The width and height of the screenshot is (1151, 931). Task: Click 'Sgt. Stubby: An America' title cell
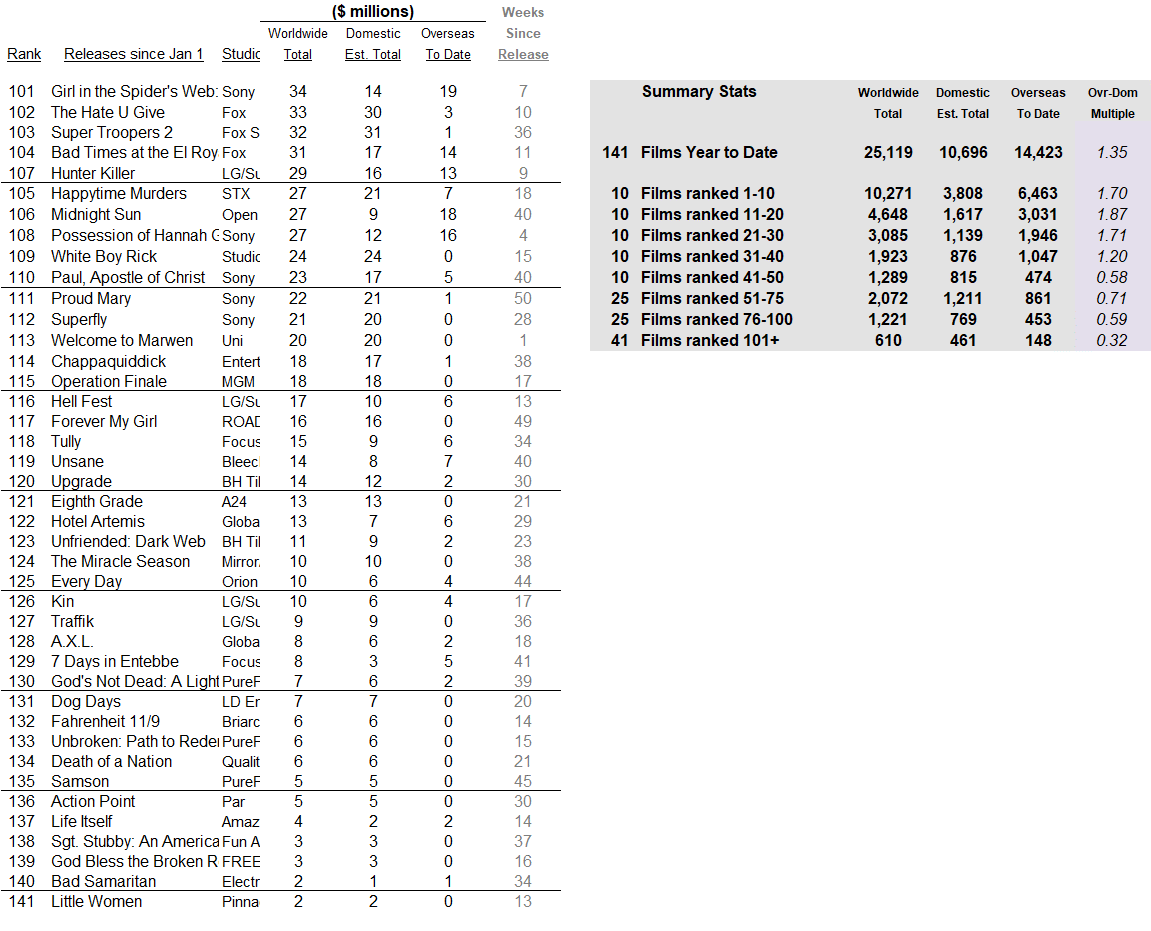tap(135, 841)
